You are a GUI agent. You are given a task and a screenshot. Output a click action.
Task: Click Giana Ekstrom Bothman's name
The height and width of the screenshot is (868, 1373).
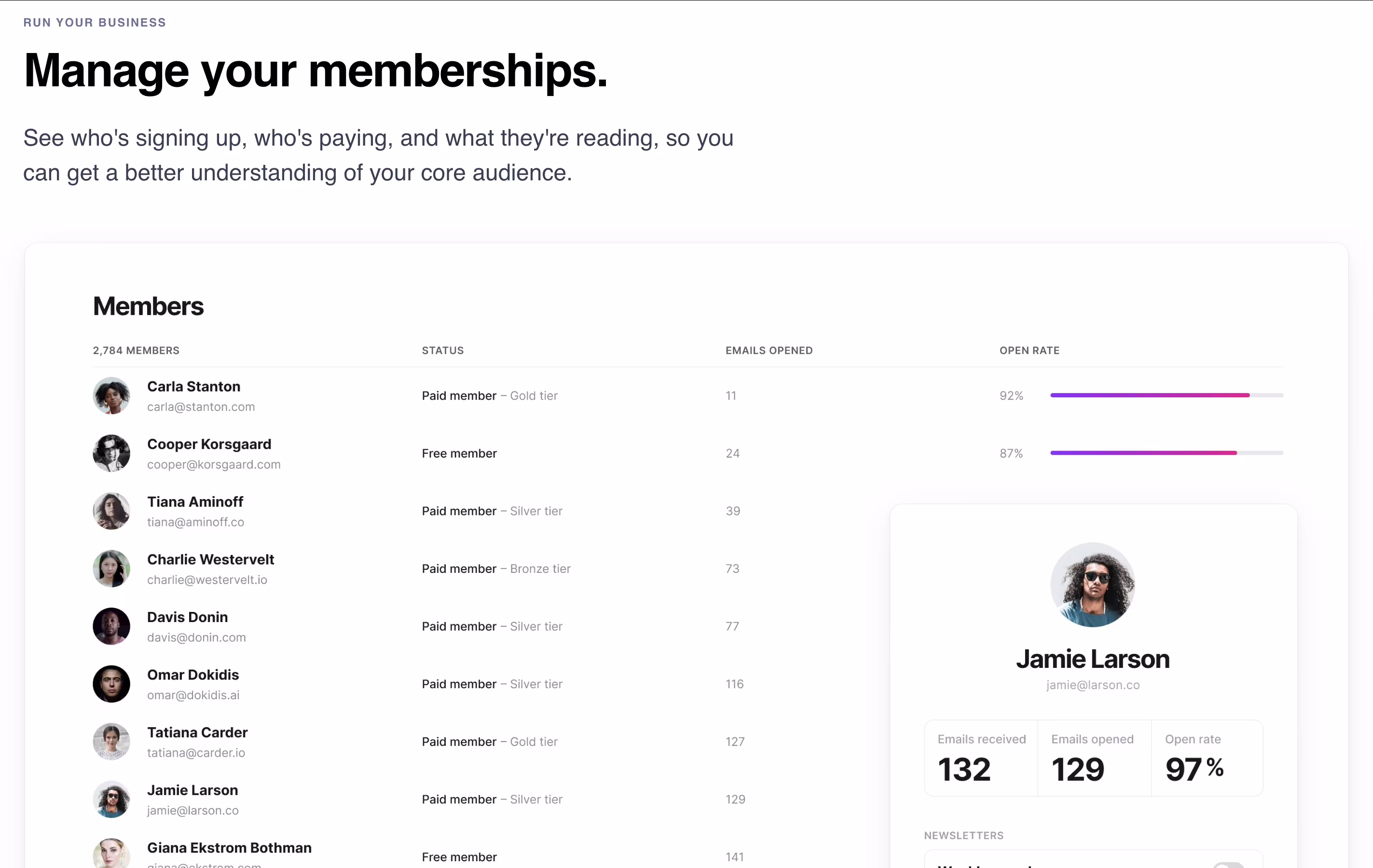(x=229, y=847)
